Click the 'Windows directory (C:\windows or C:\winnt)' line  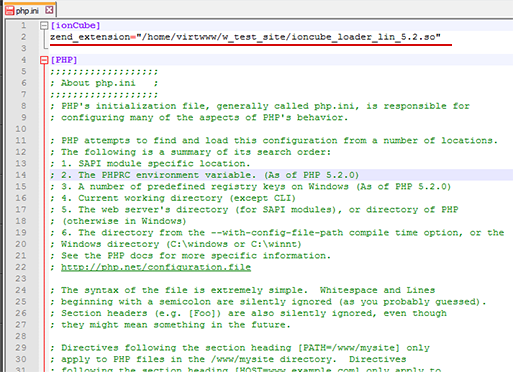coord(176,244)
